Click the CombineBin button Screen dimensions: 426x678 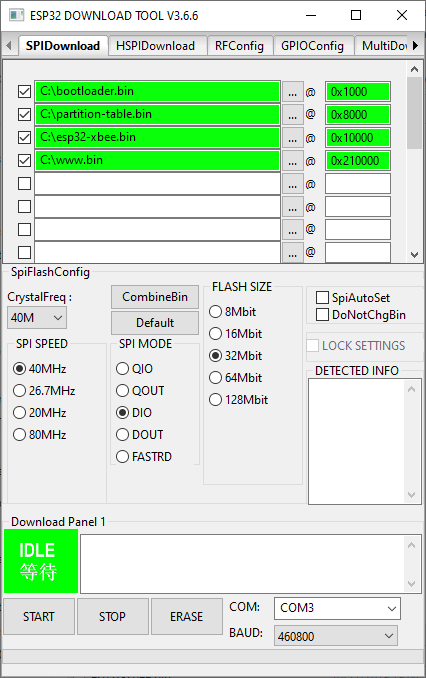click(155, 297)
